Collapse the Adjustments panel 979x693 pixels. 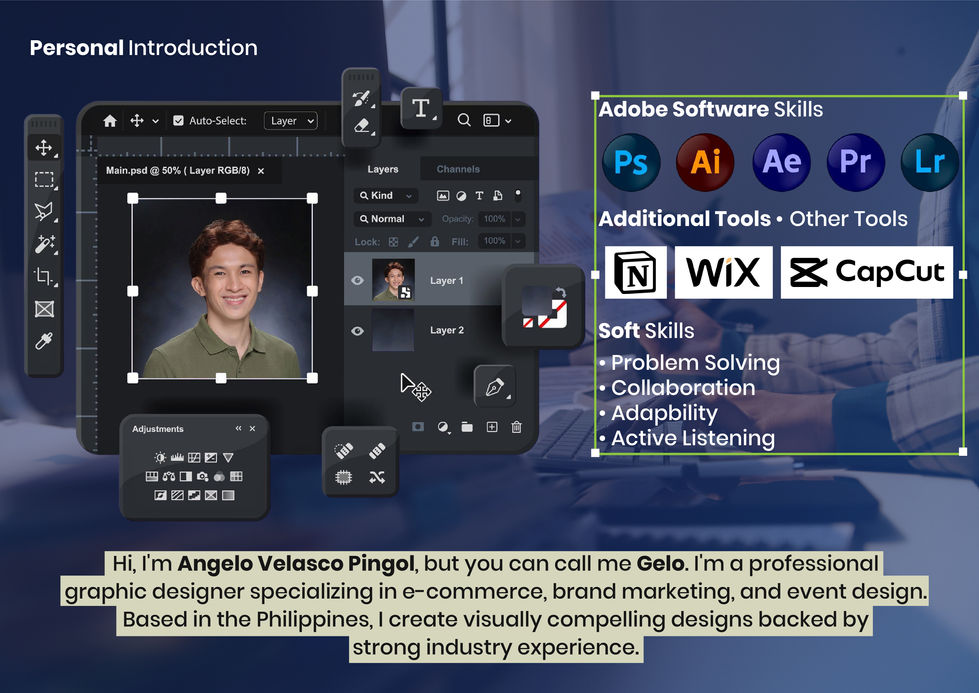pos(238,428)
